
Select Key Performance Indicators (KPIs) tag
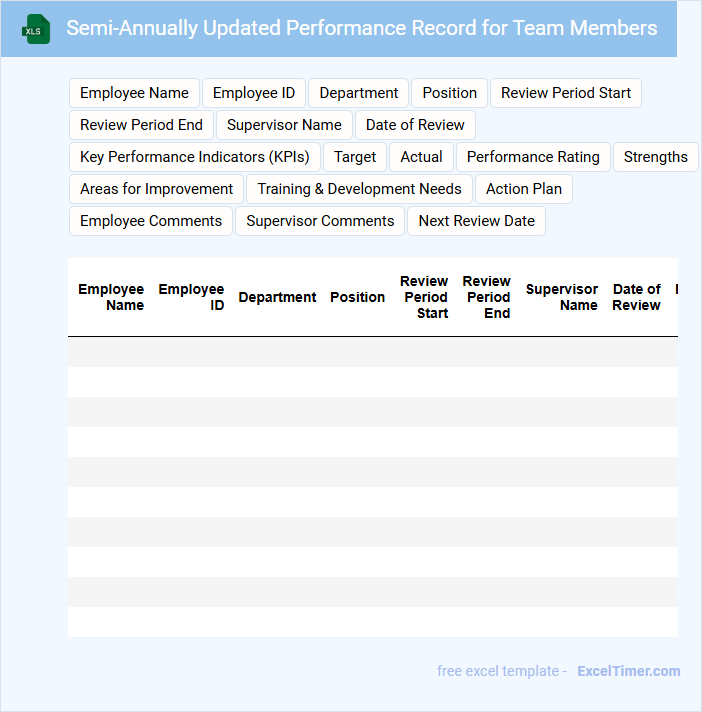[195, 157]
